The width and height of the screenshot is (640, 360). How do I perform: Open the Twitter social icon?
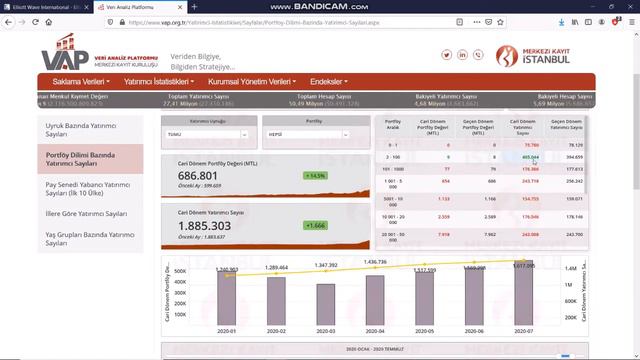[x=447, y=55]
